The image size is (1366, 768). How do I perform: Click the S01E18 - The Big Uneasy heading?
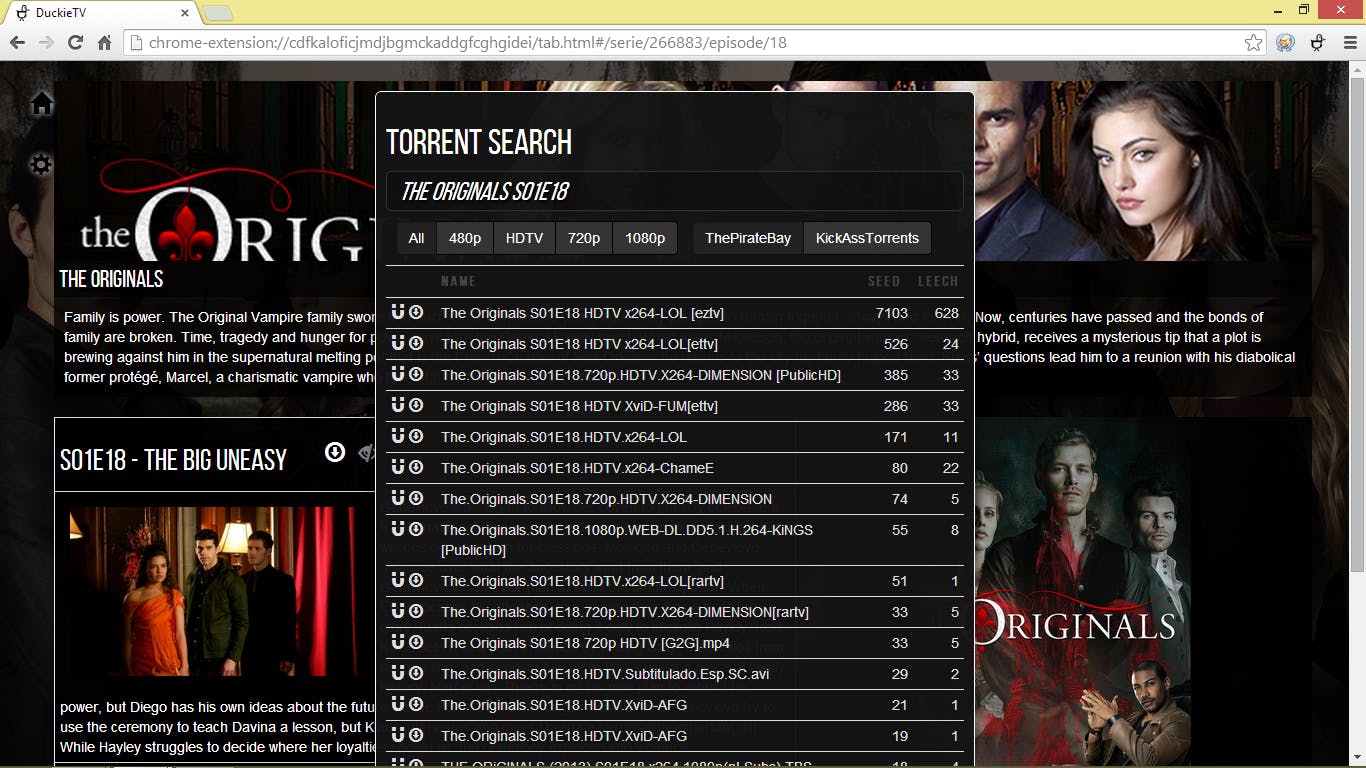click(x=173, y=459)
